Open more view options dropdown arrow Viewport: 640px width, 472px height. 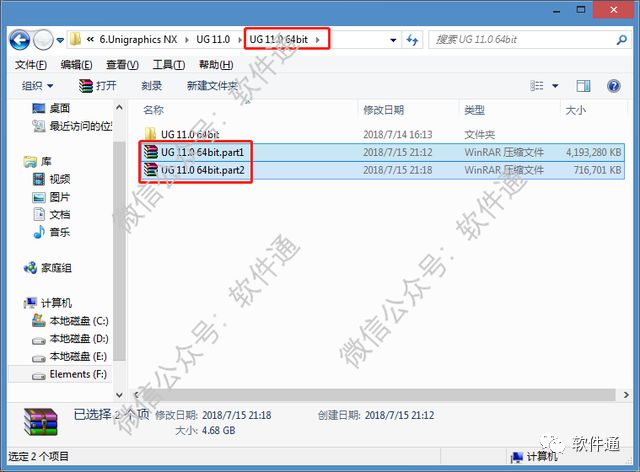click(x=555, y=86)
